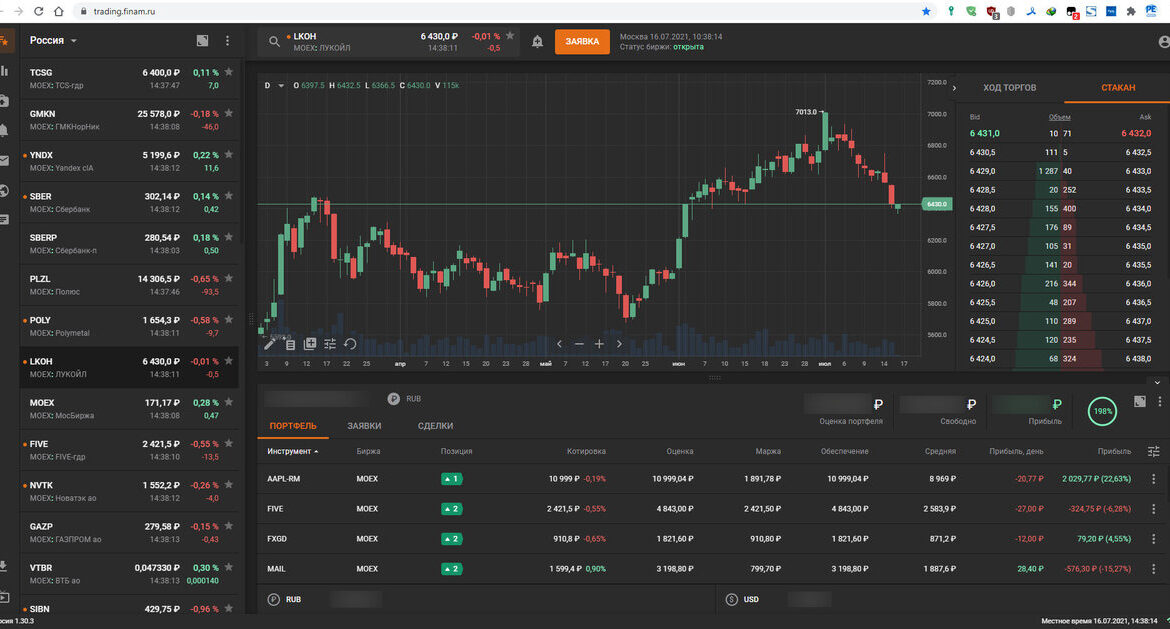Open the globe icon in left sidebar
This screenshot has height=629, width=1170.
5,190
